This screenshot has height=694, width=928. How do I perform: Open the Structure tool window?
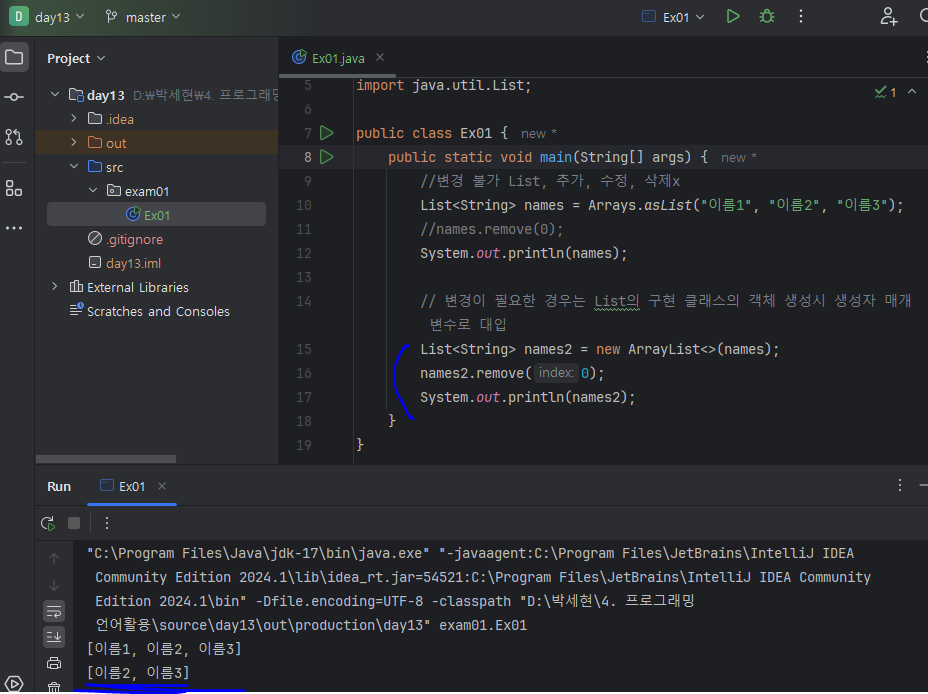click(x=14, y=188)
